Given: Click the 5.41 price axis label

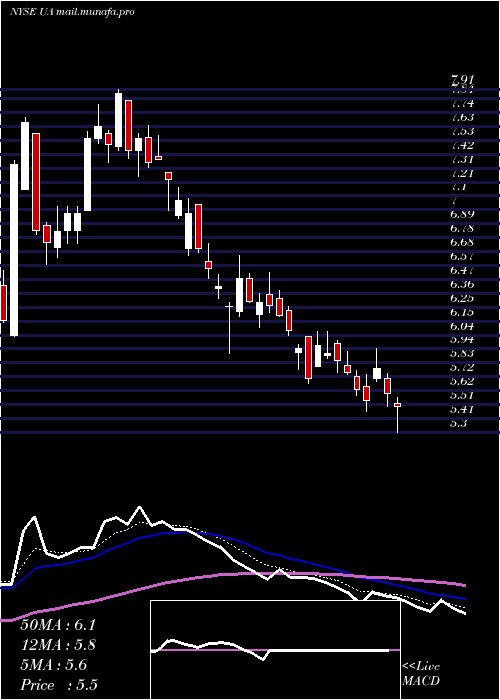Looking at the screenshot, I should tap(462, 409).
